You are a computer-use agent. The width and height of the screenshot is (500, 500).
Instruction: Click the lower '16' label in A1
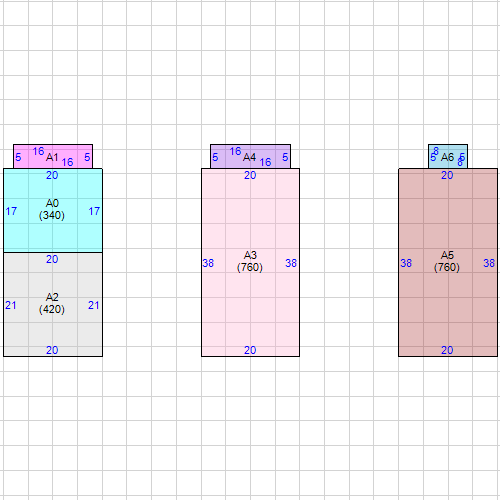coord(67,162)
